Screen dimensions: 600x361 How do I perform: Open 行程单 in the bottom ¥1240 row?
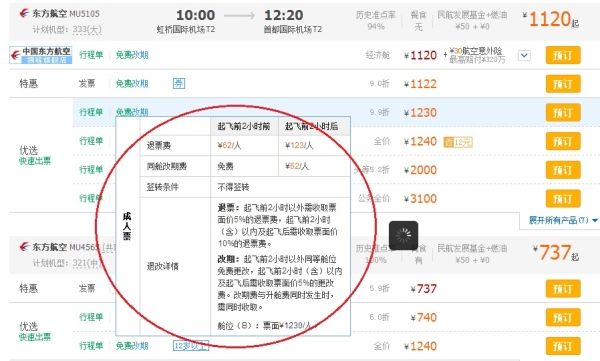[91, 346]
